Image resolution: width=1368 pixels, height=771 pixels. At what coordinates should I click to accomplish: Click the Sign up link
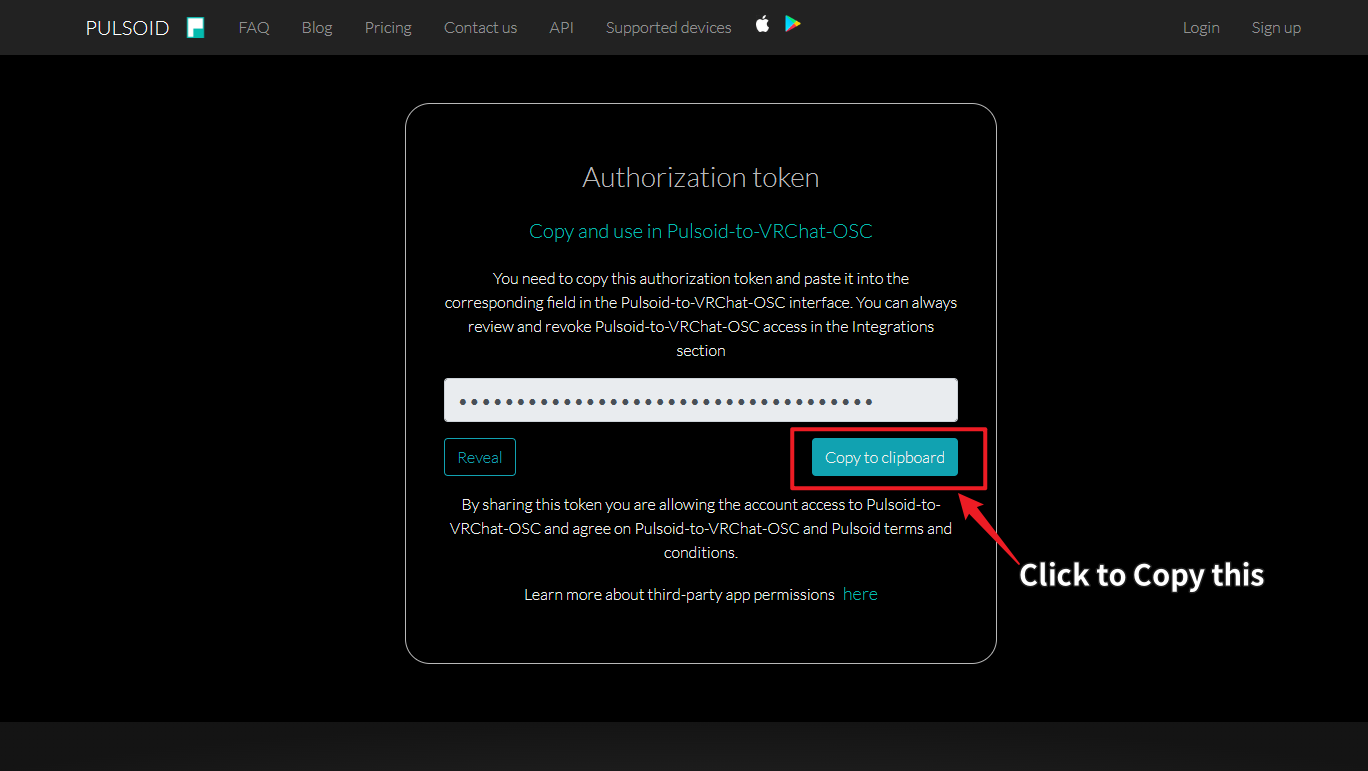[1276, 28]
